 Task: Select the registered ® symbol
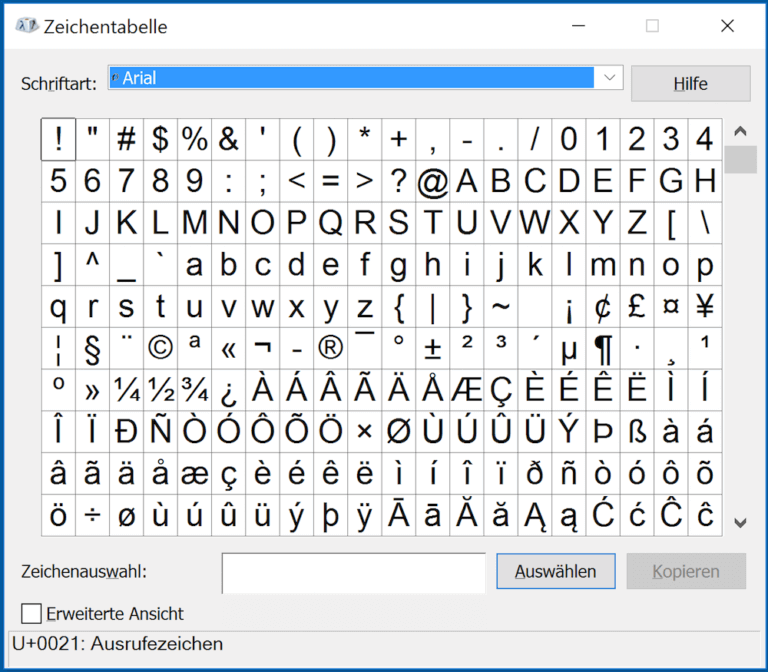pyautogui.click(x=331, y=348)
